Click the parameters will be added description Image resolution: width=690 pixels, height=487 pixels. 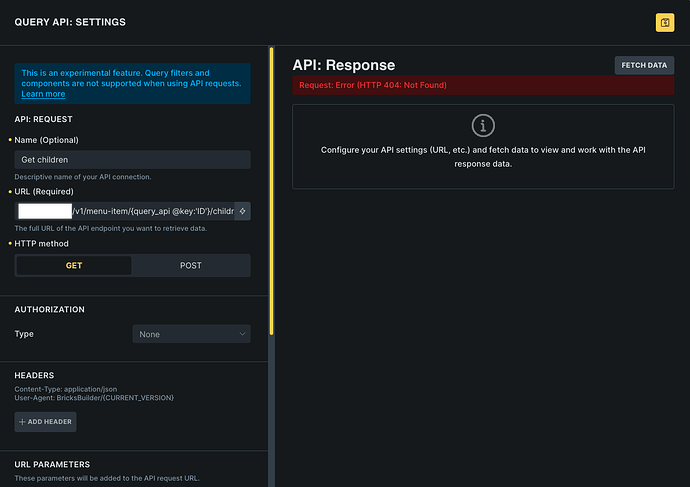(x=107, y=478)
